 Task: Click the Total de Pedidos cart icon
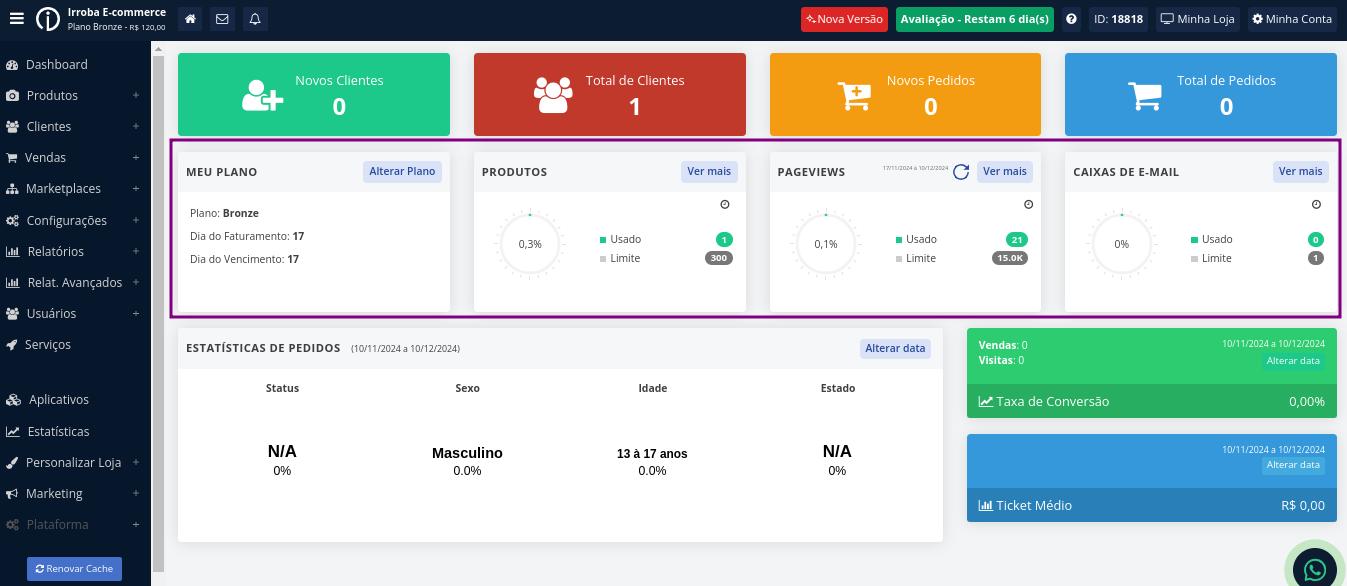point(1145,95)
